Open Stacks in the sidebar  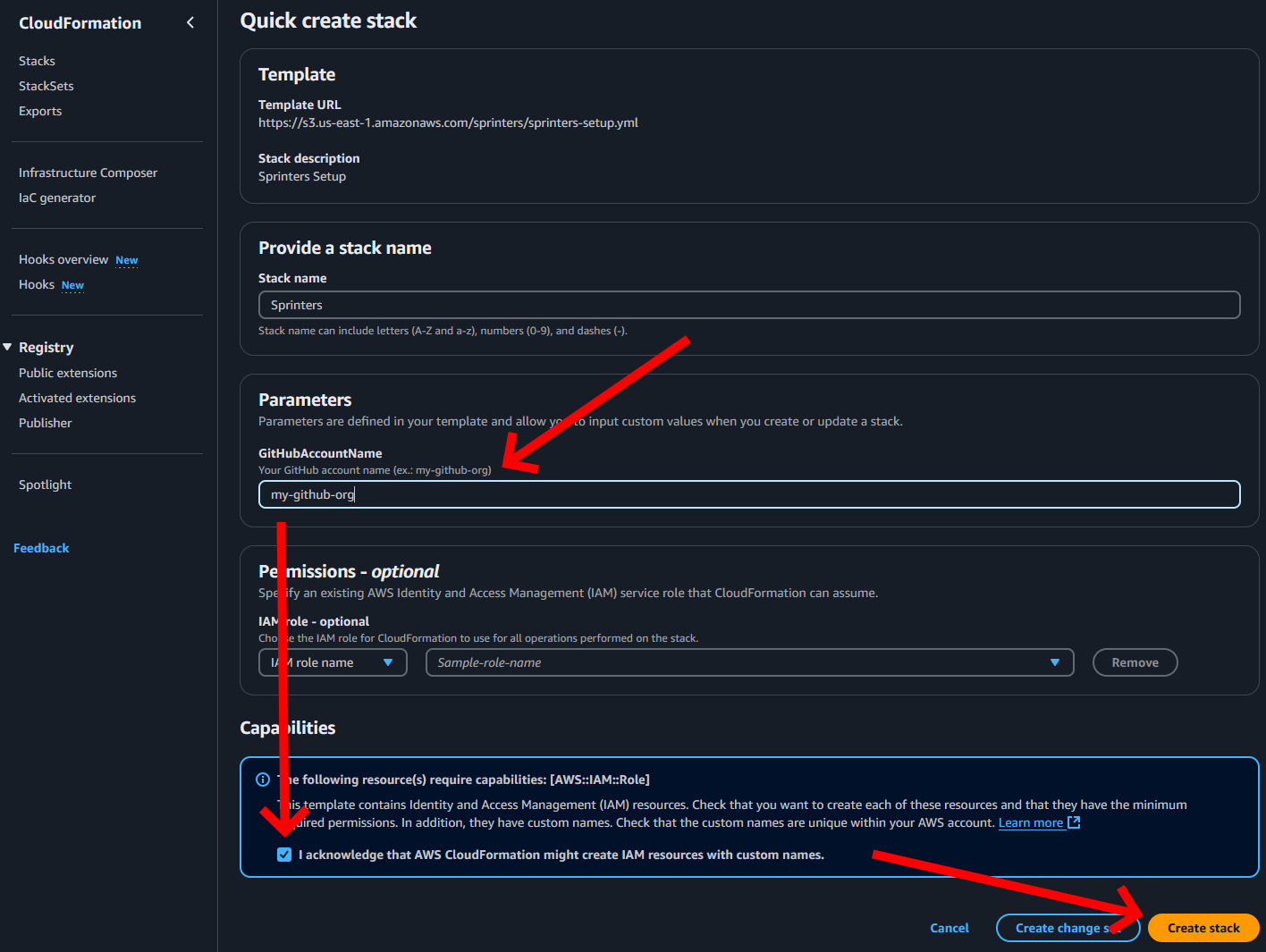pyautogui.click(x=37, y=61)
